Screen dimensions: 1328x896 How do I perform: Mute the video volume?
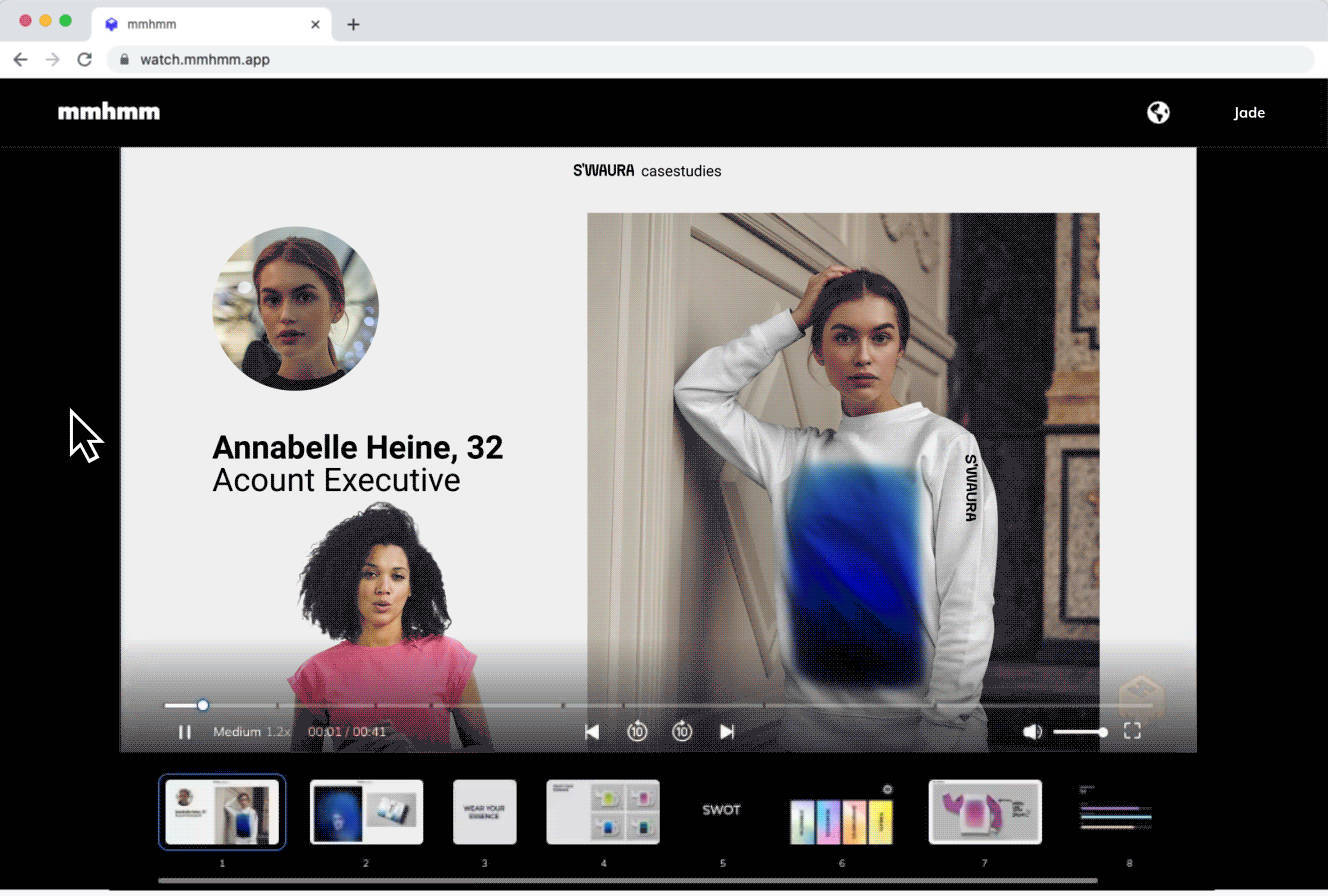pyautogui.click(x=1032, y=731)
